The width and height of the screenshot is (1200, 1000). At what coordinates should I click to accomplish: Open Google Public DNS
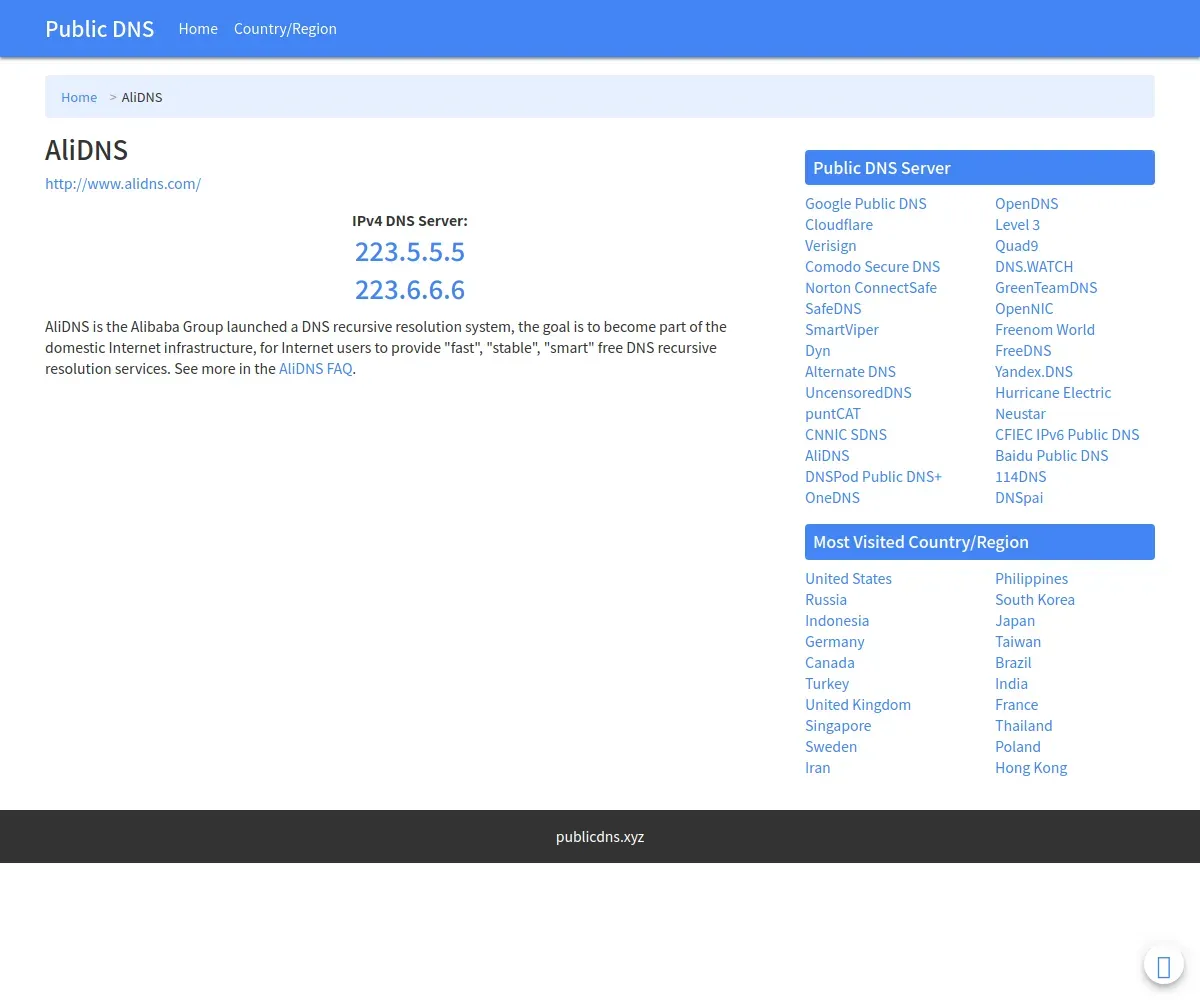coord(866,204)
